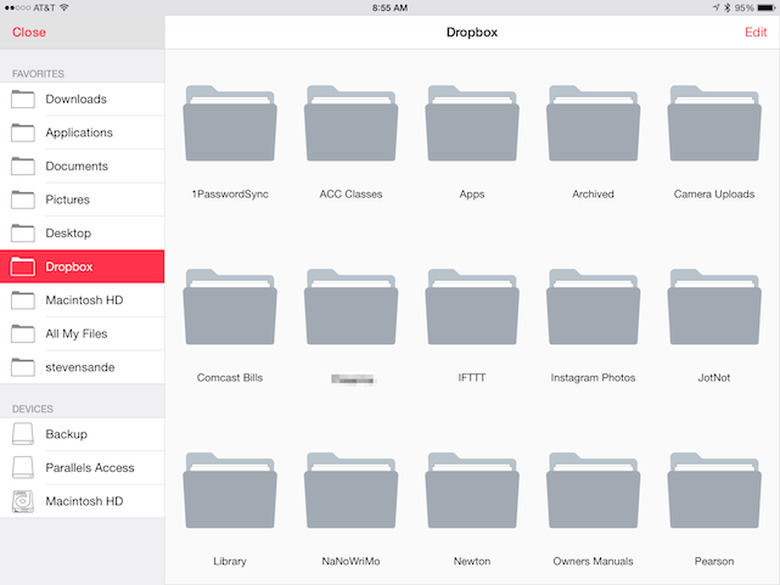The width and height of the screenshot is (780, 585).
Task: Click the Applications sidebar folder icon
Action: click(x=23, y=132)
